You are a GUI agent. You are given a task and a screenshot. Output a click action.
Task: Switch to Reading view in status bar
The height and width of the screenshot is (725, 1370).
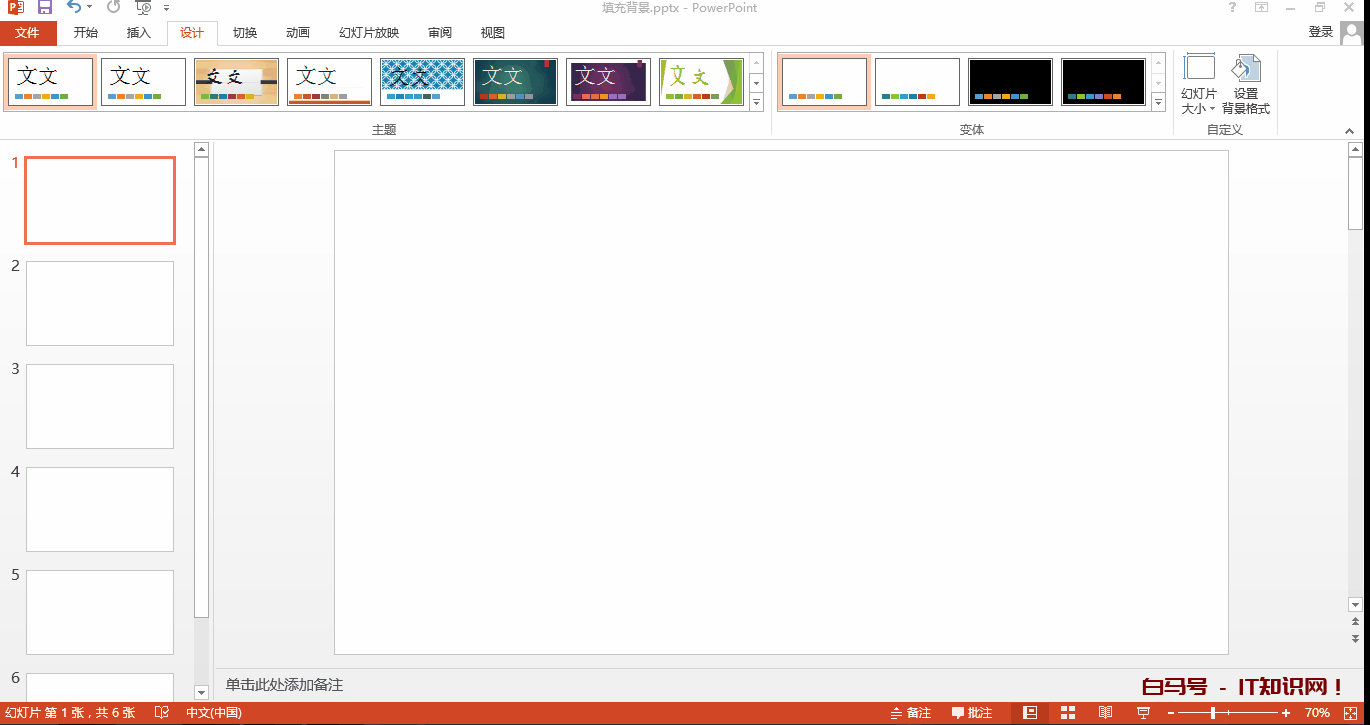1105,713
